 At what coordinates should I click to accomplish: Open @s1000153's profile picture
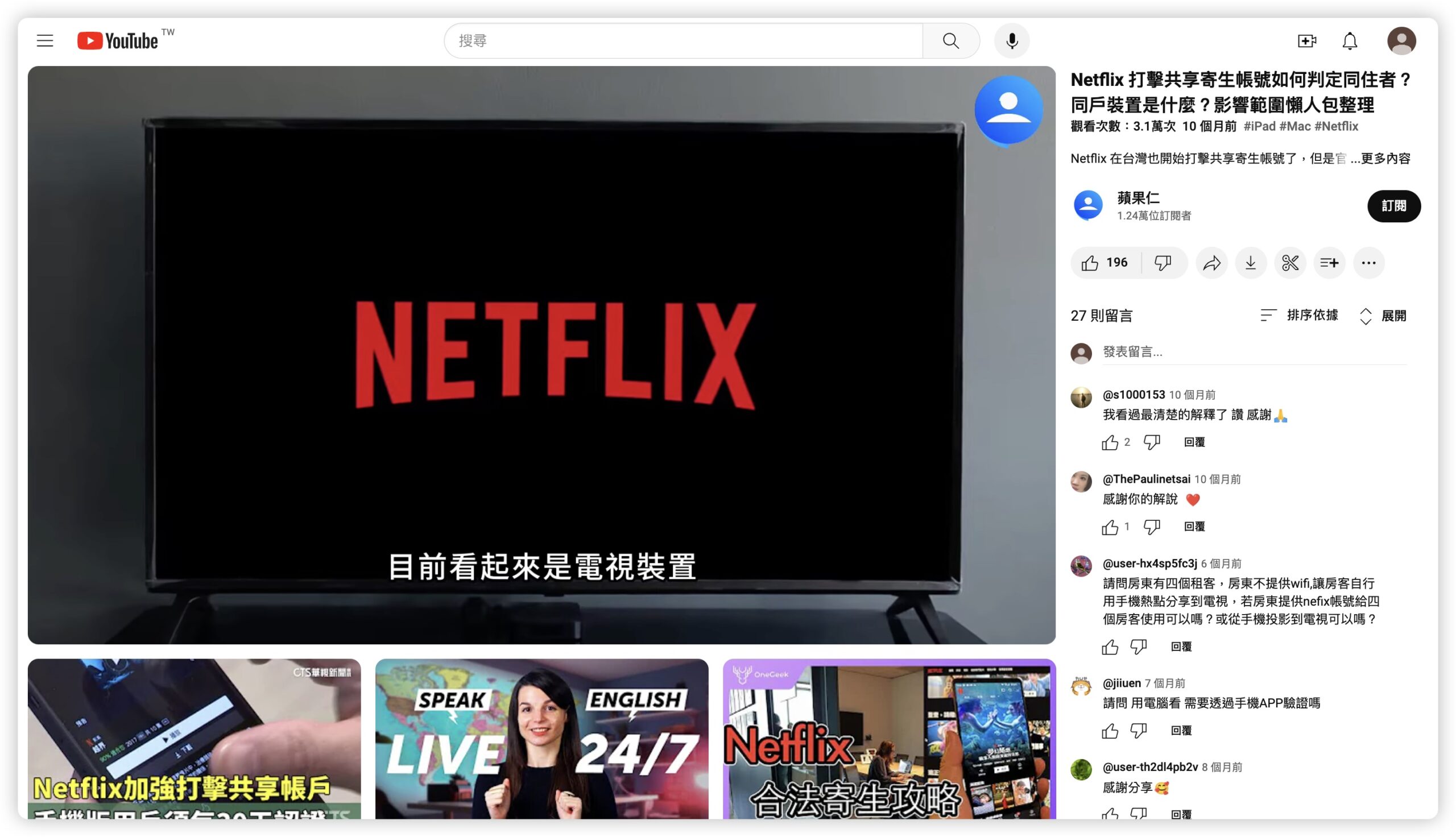pos(1081,397)
